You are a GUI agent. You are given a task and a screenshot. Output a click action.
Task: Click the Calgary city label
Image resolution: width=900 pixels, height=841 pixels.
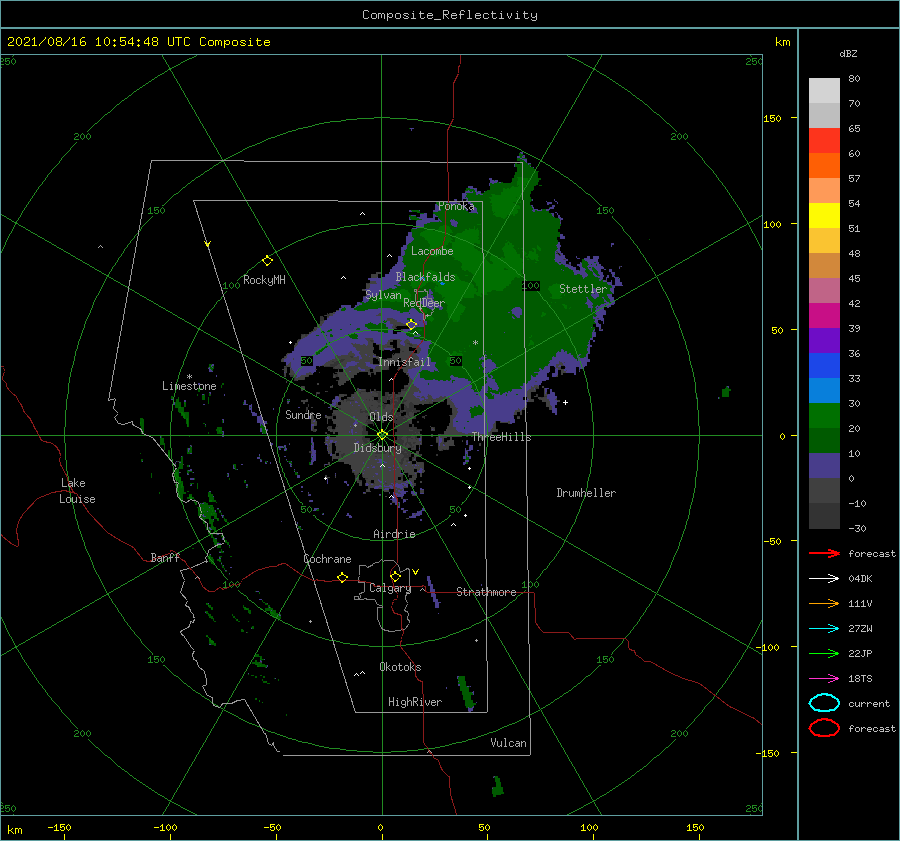coord(390,588)
